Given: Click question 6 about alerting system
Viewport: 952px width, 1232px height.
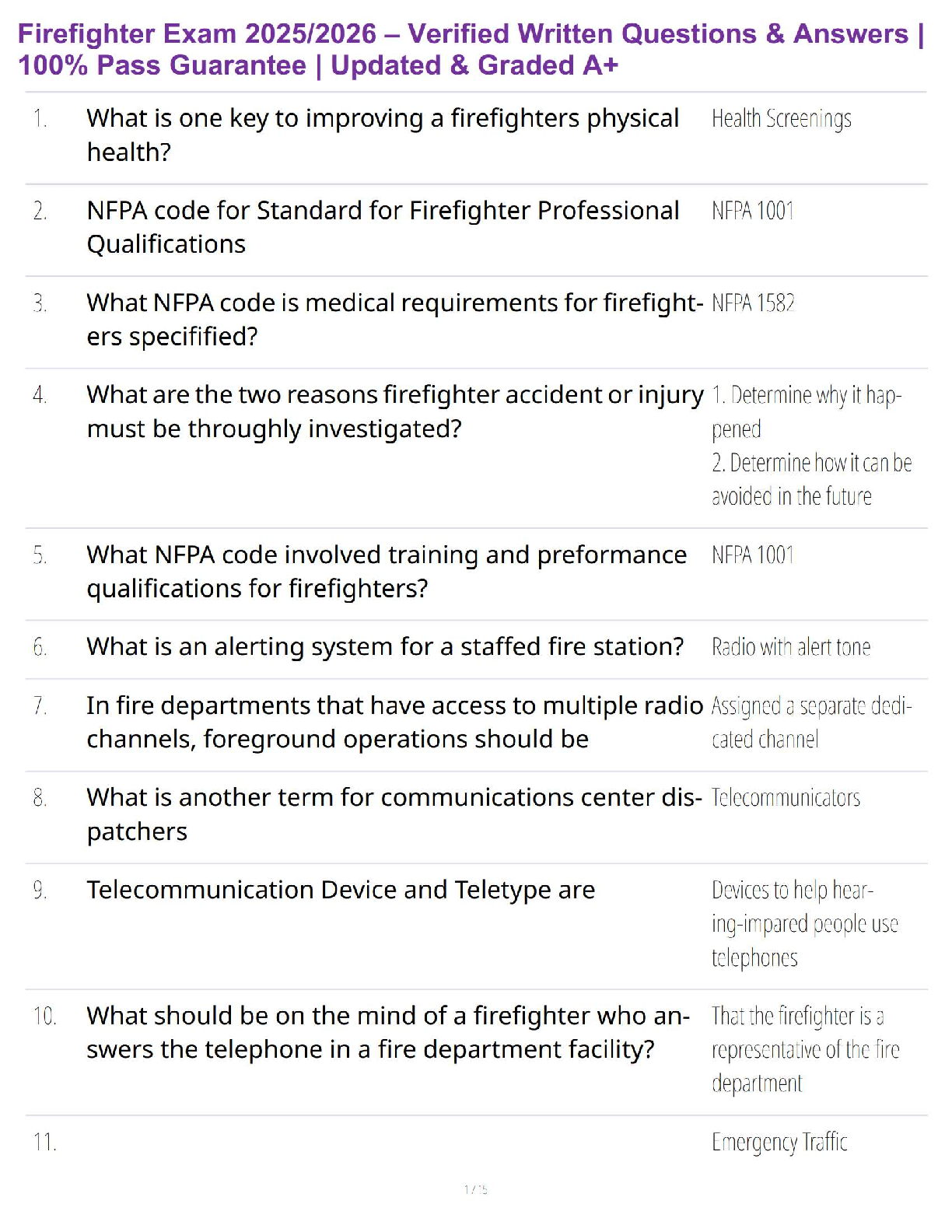Looking at the screenshot, I should (x=385, y=647).
